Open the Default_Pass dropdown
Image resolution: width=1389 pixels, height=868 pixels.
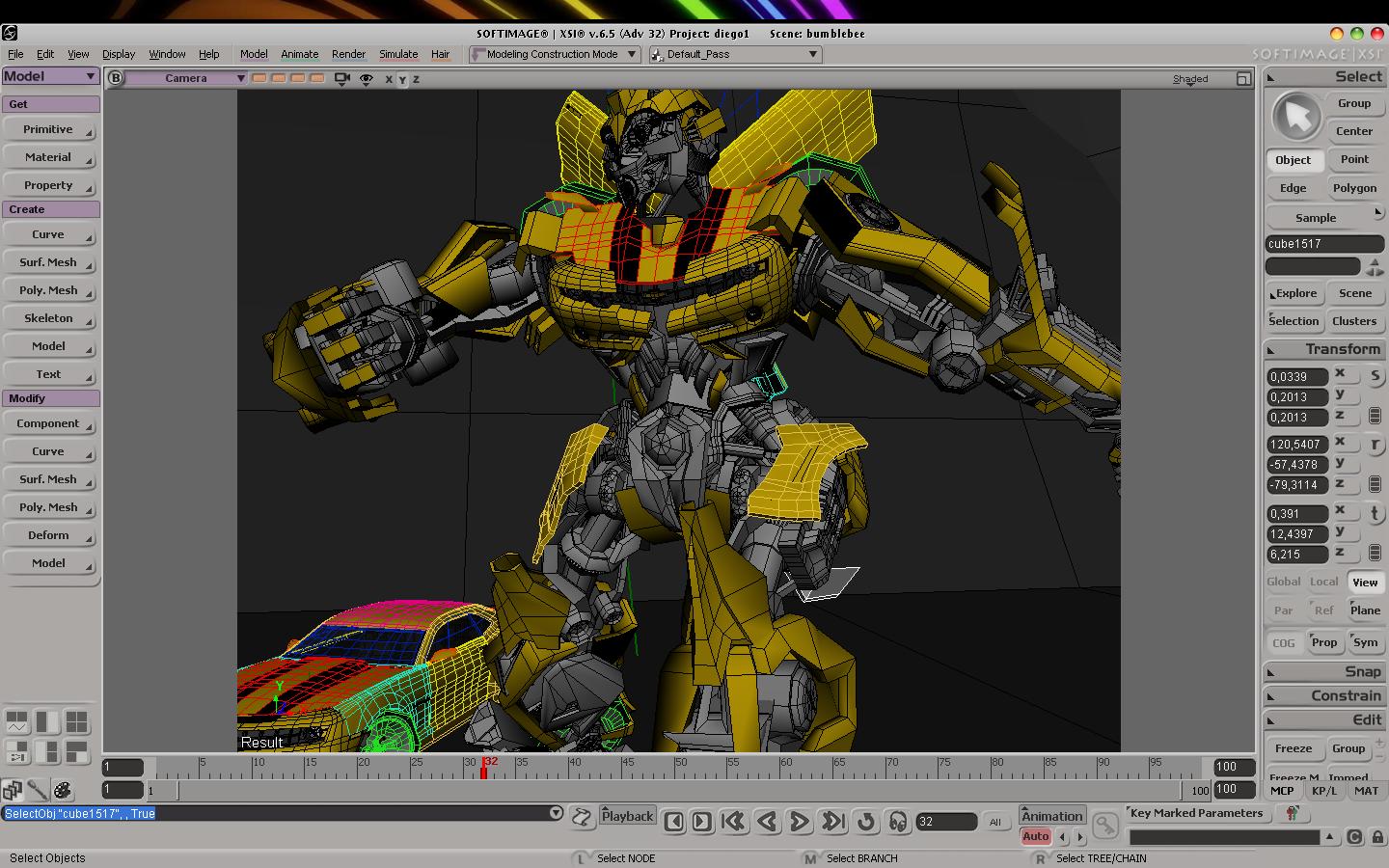pyautogui.click(x=735, y=54)
